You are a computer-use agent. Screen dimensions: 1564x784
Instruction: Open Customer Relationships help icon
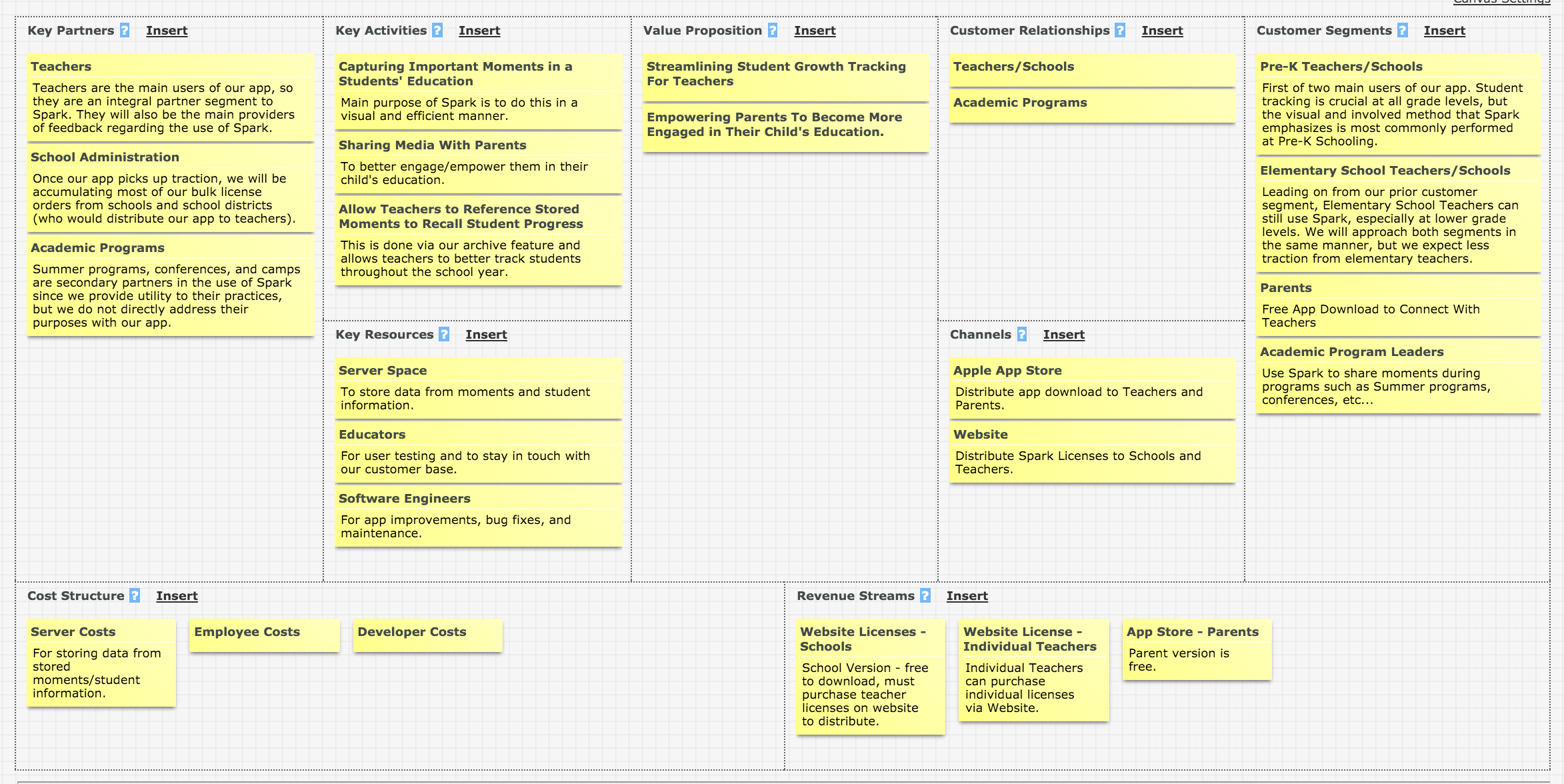(x=1120, y=31)
